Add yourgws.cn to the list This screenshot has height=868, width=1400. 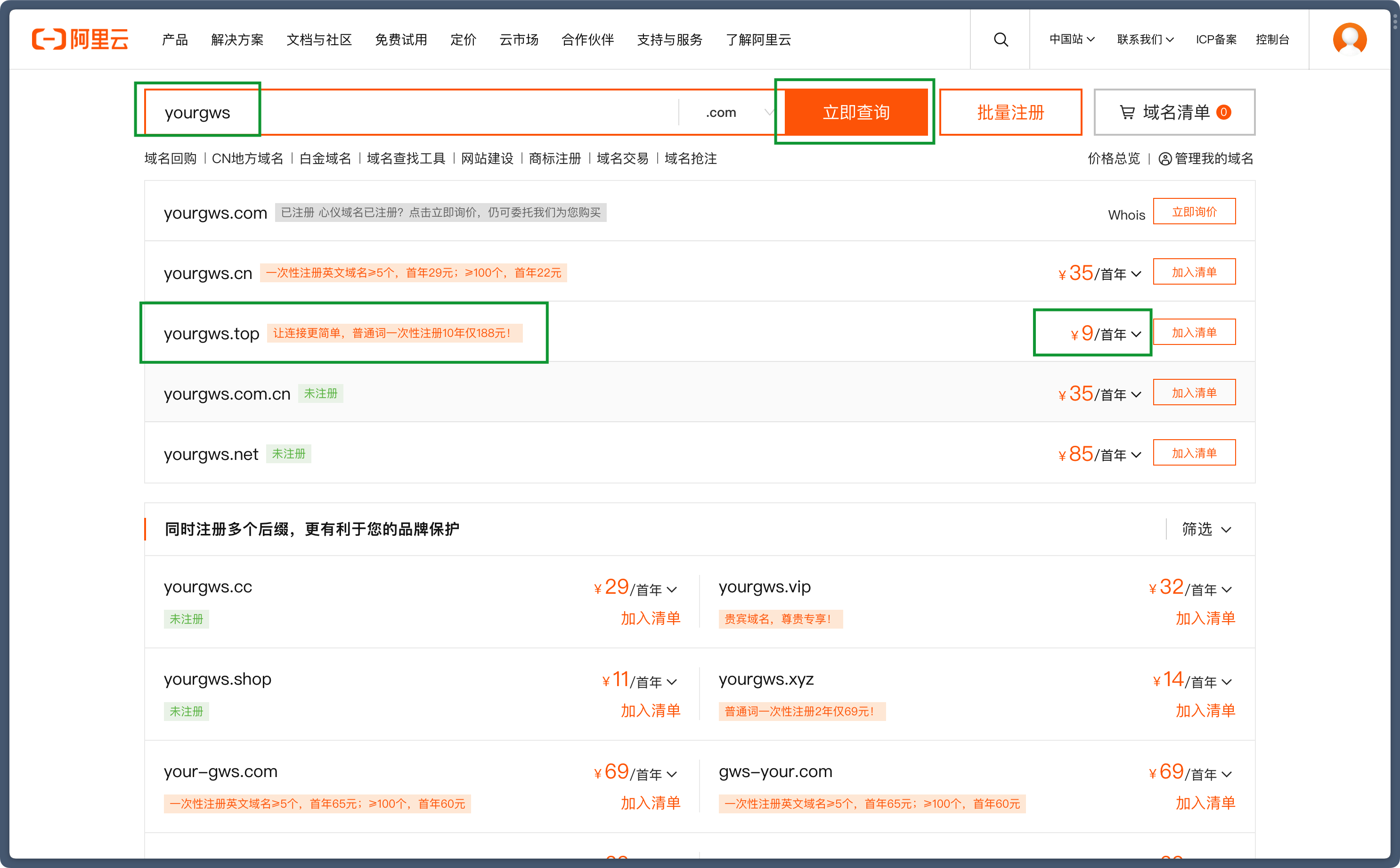(x=1194, y=272)
